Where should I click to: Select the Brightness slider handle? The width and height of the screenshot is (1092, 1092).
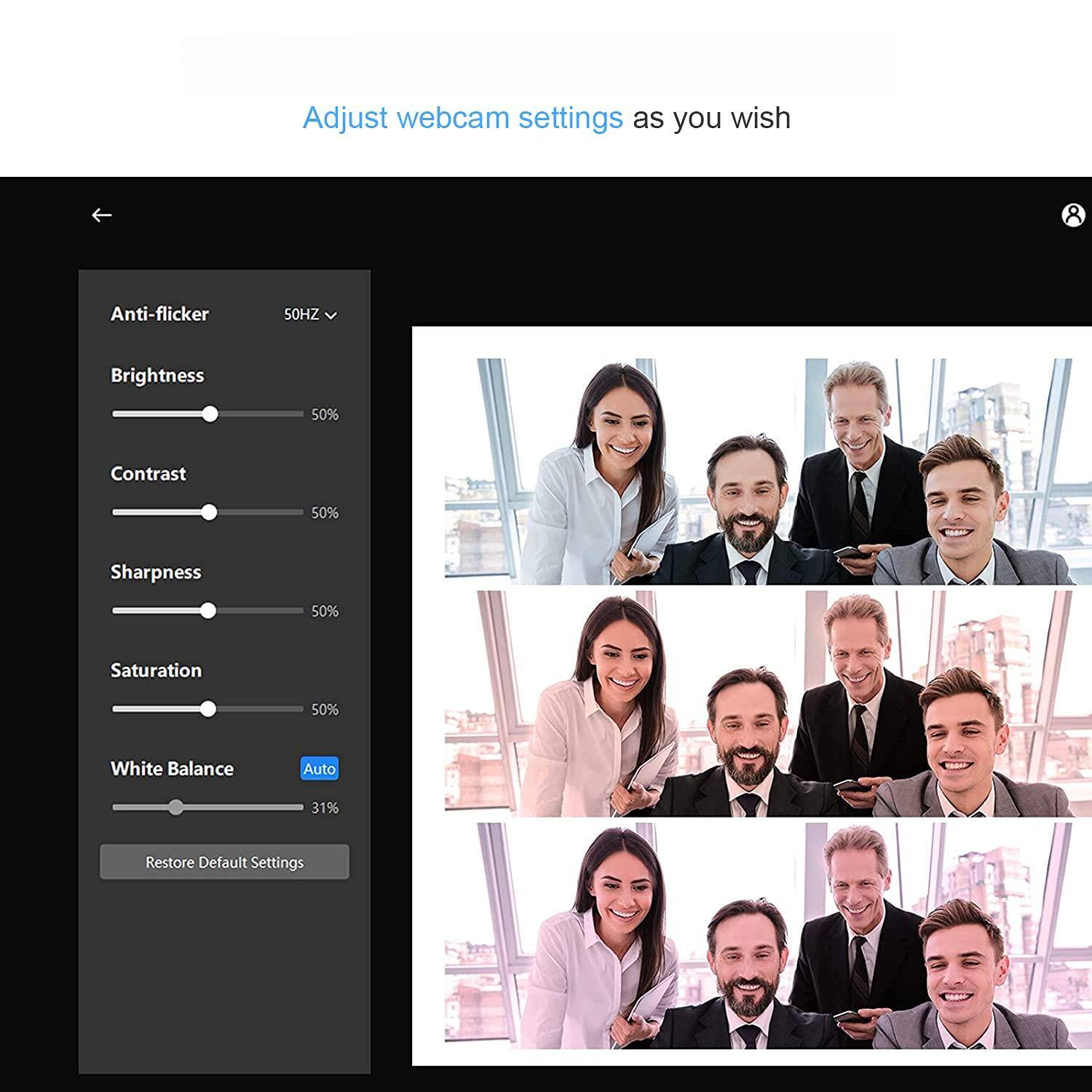[x=212, y=414]
